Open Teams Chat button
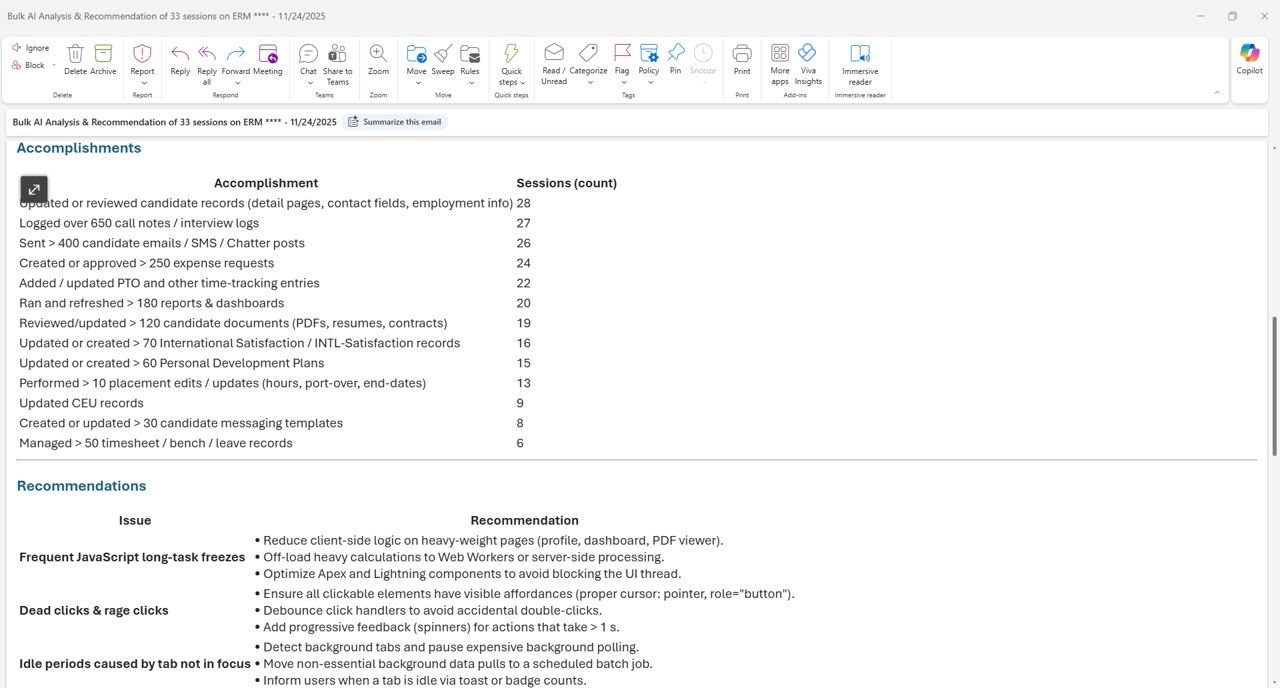1280x688 pixels. pyautogui.click(x=308, y=60)
